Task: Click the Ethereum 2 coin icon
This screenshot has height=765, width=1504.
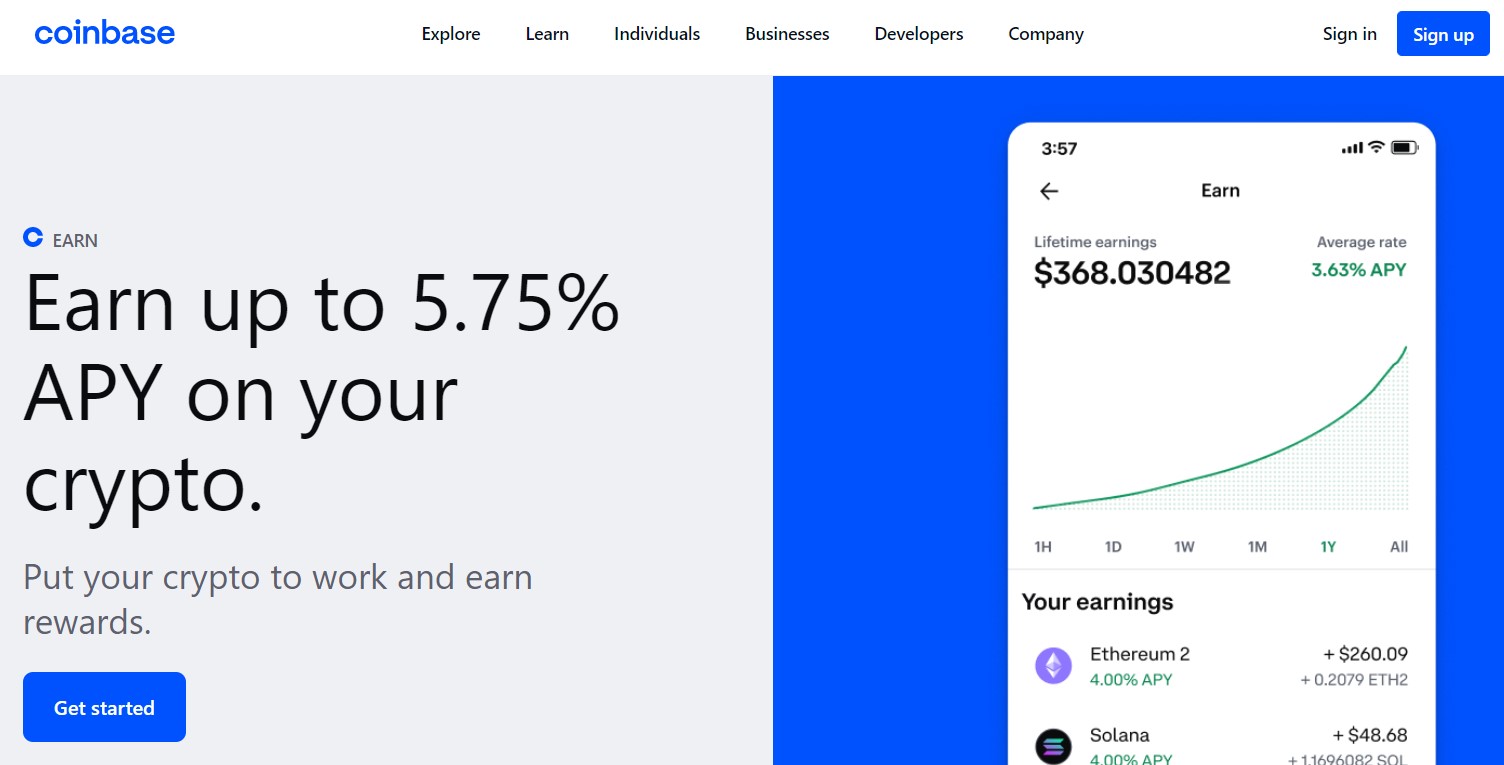Action: point(1053,665)
